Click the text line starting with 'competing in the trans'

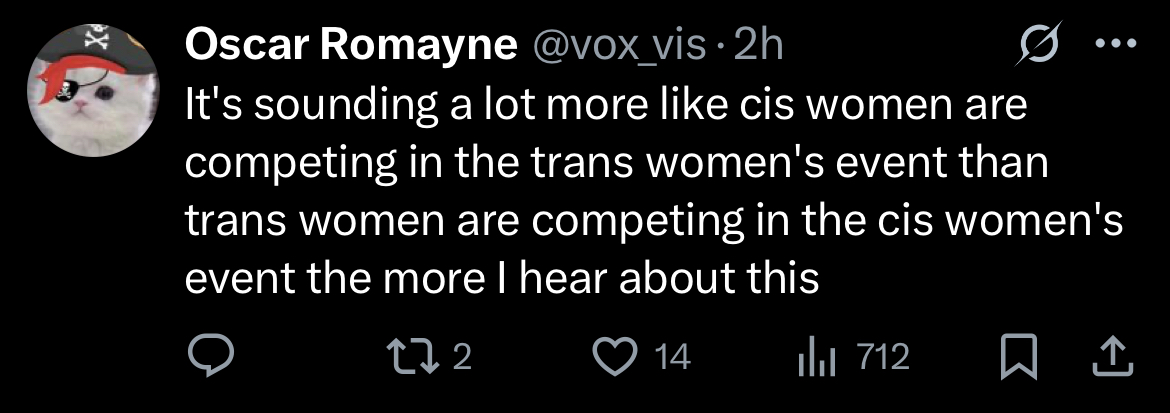point(616,164)
